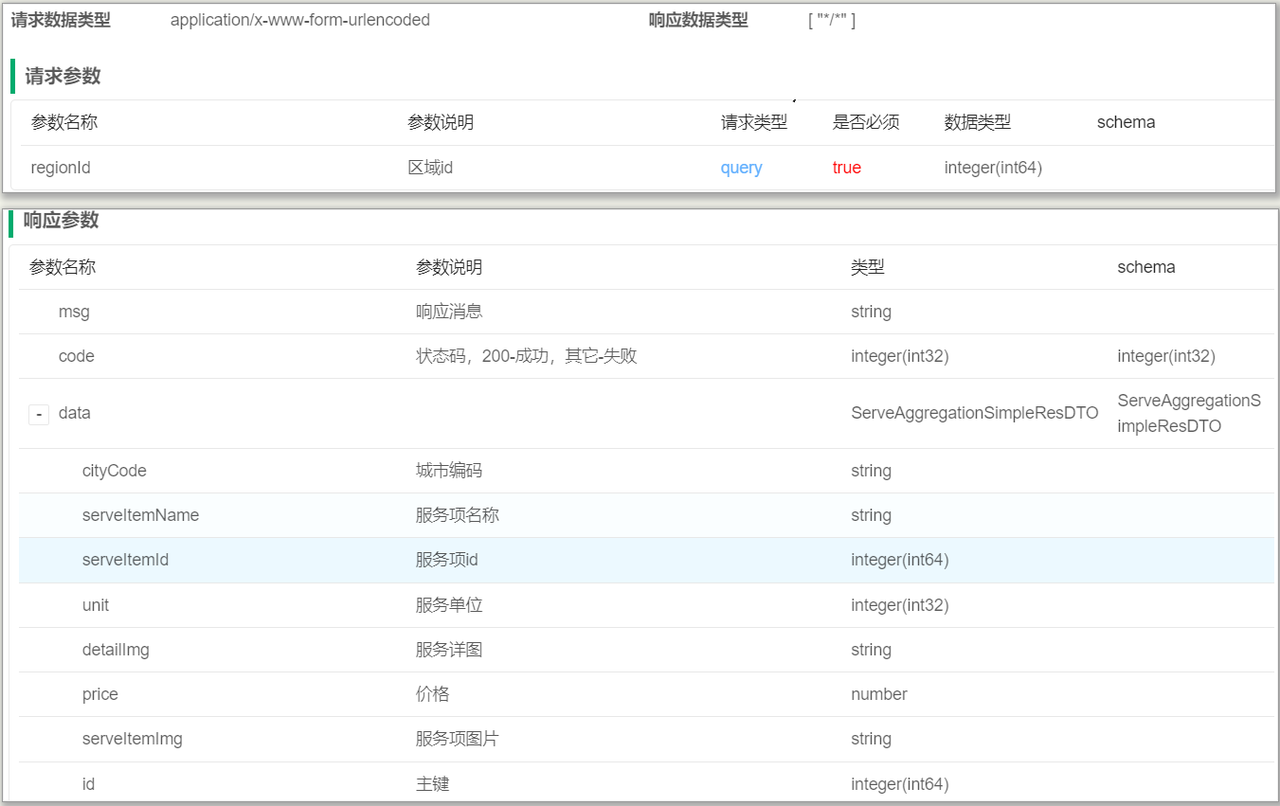Click the true required value

(x=846, y=168)
